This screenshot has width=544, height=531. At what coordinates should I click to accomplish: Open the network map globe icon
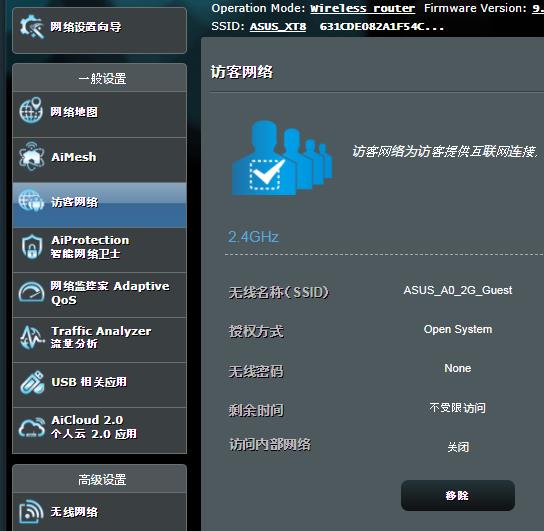[x=31, y=111]
